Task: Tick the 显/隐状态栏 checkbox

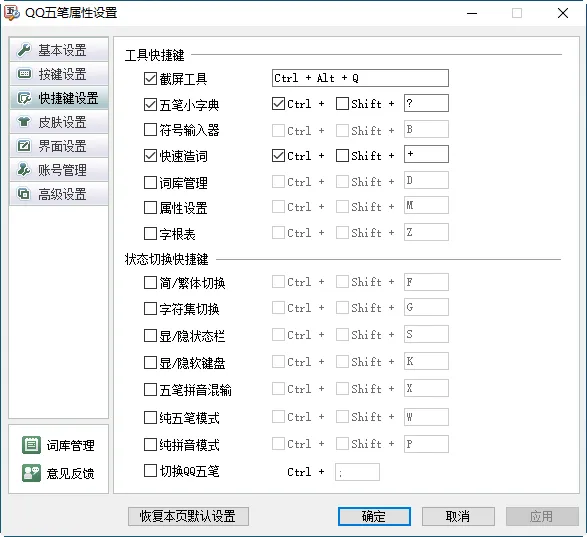Action: pos(150,336)
